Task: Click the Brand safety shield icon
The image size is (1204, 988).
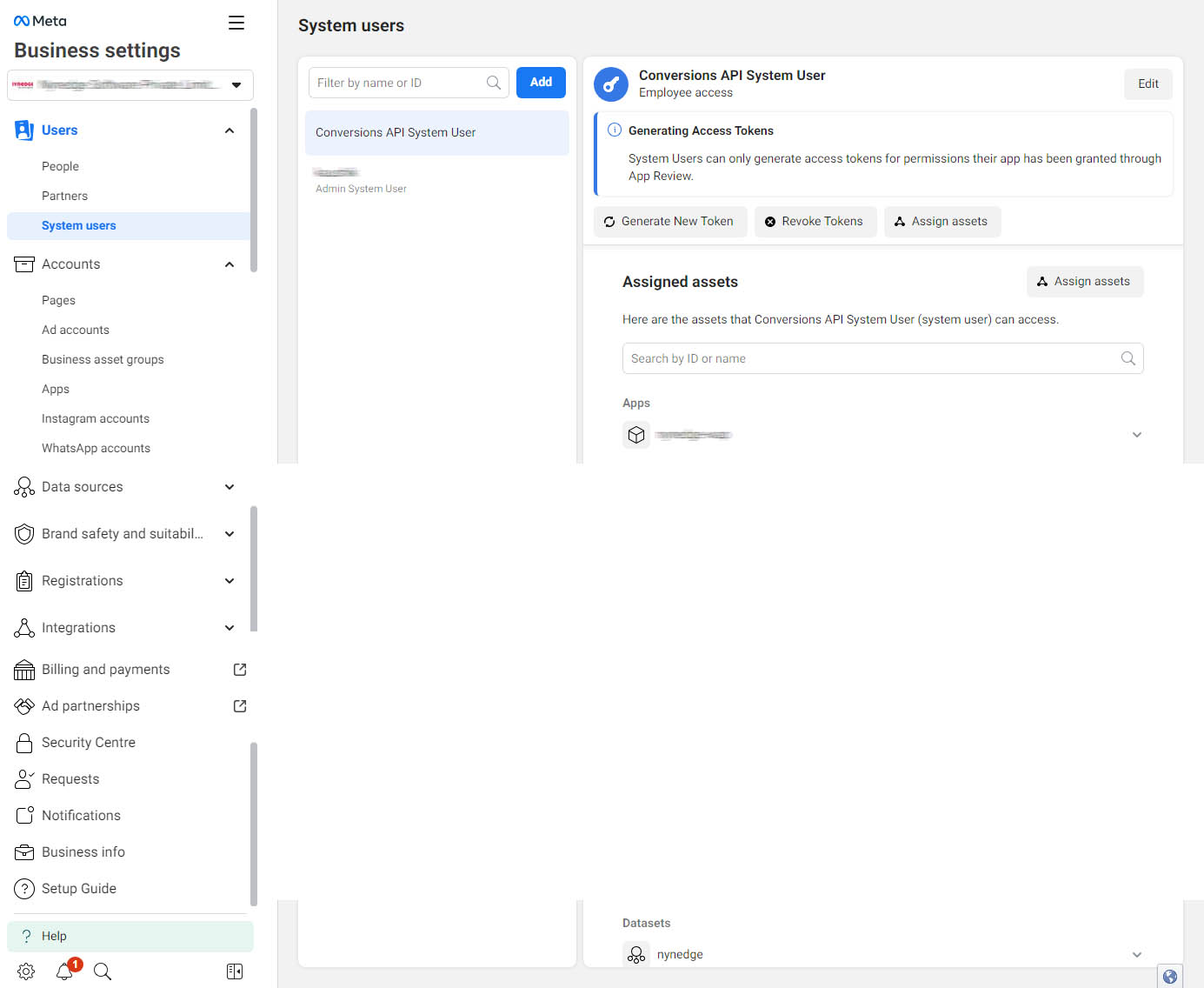Action: point(24,534)
